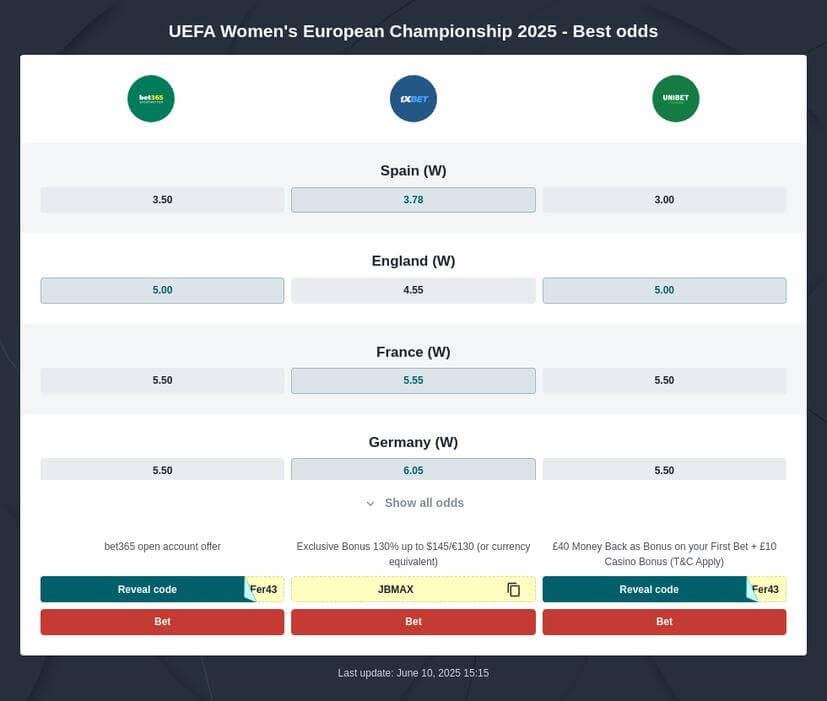The width and height of the screenshot is (827, 701).
Task: Click the Spain (W) heading
Action: point(413,170)
